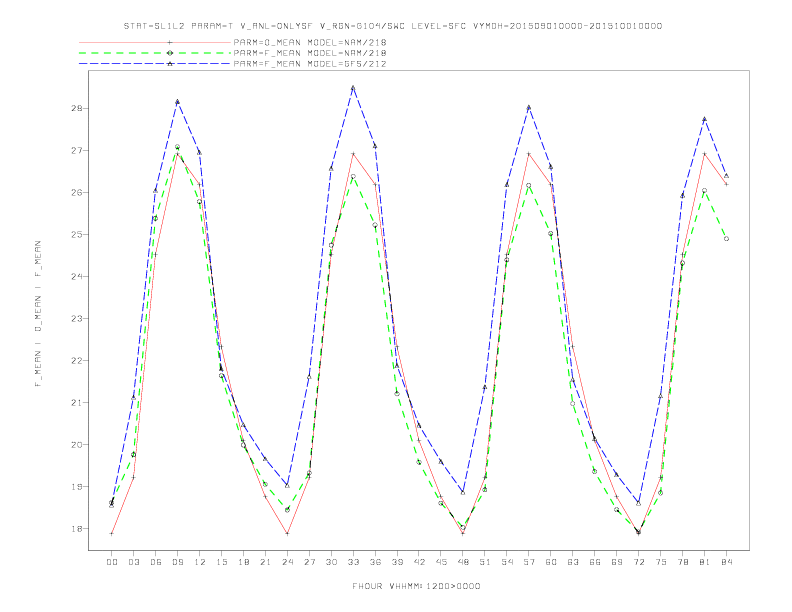Click y-axis tick value 27
The image size is (792, 612).
tap(77, 150)
